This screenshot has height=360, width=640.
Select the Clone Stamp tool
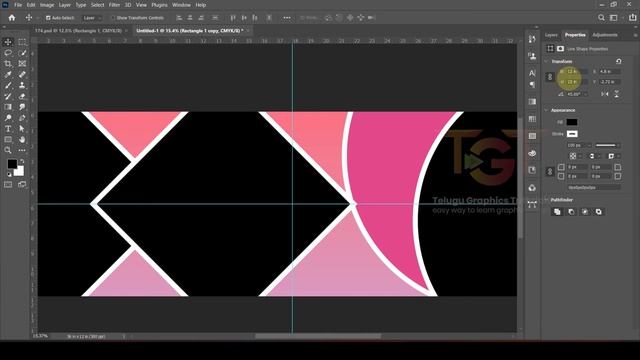pyautogui.click(x=22, y=85)
